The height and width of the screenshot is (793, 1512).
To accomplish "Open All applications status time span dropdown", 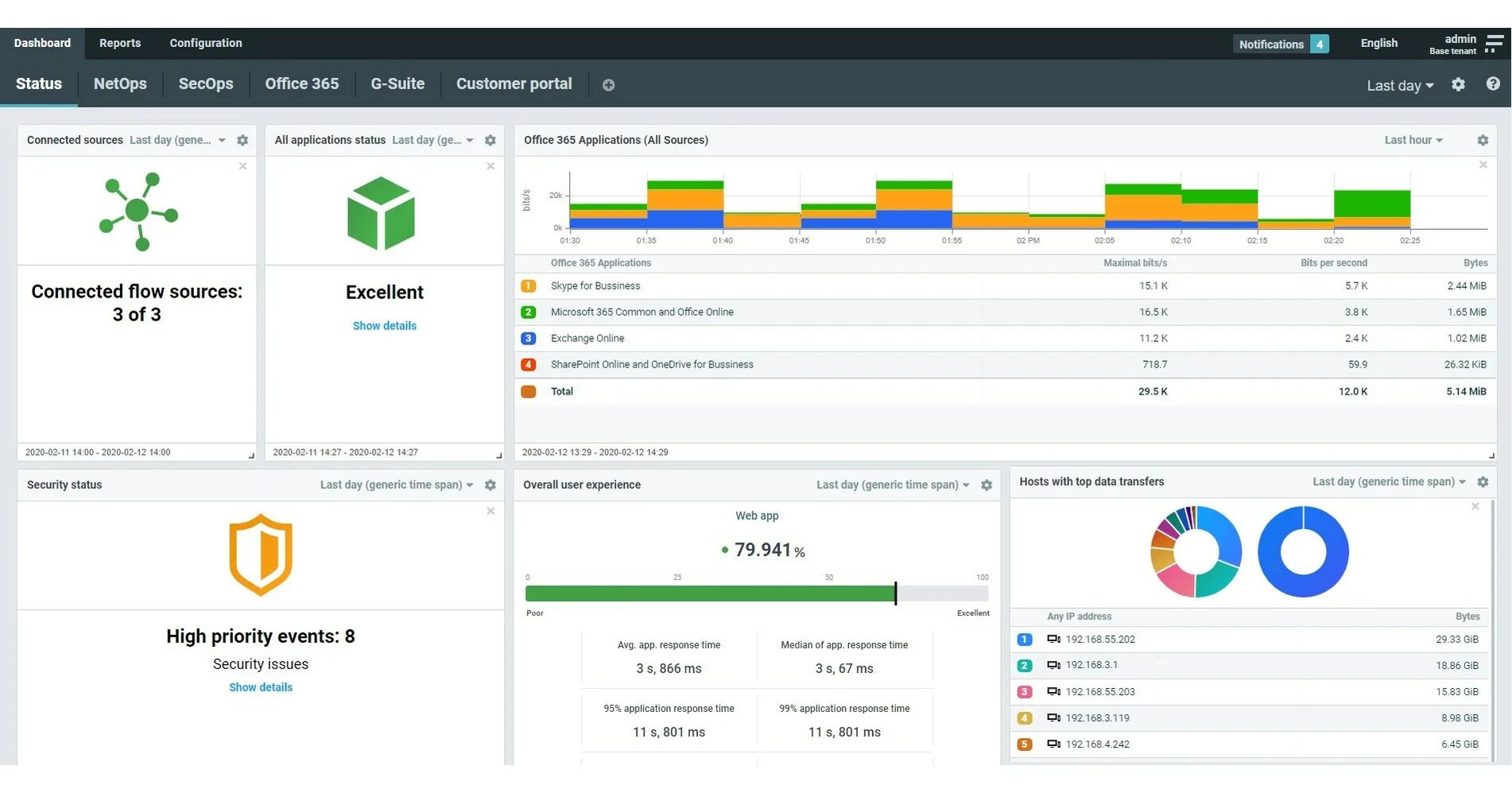I will tap(433, 140).
